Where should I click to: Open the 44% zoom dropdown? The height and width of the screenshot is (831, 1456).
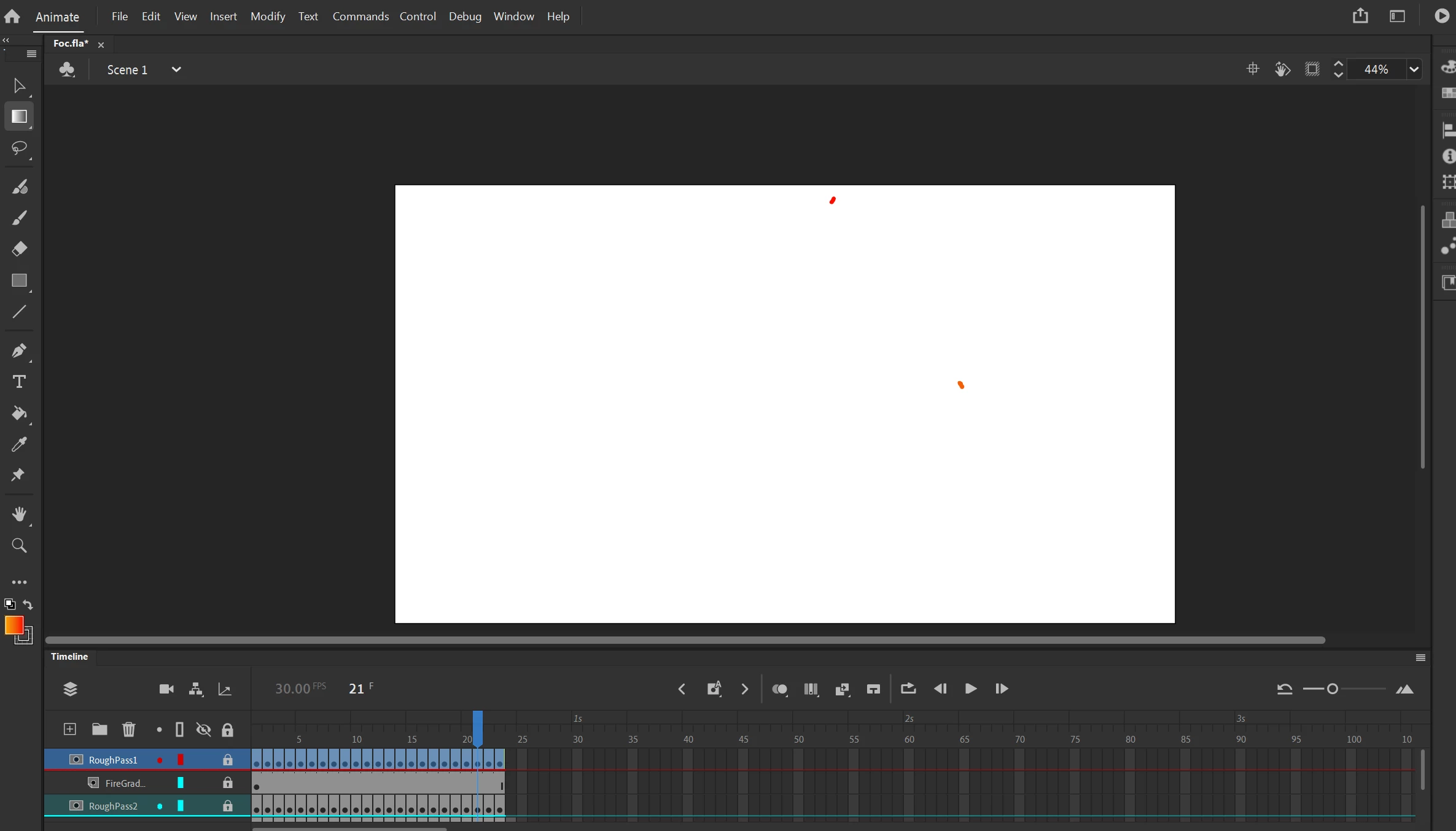pos(1414,69)
